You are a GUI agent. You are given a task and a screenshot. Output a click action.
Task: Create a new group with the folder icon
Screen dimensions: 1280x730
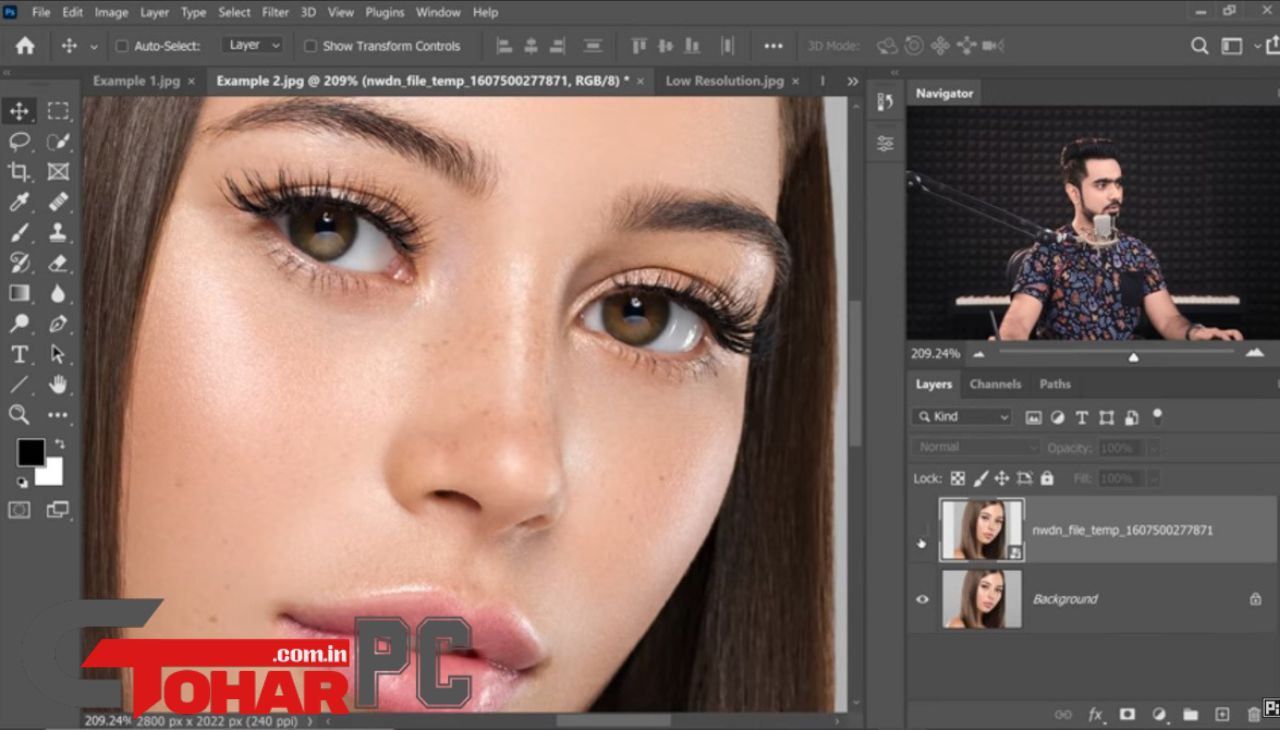pos(1190,714)
